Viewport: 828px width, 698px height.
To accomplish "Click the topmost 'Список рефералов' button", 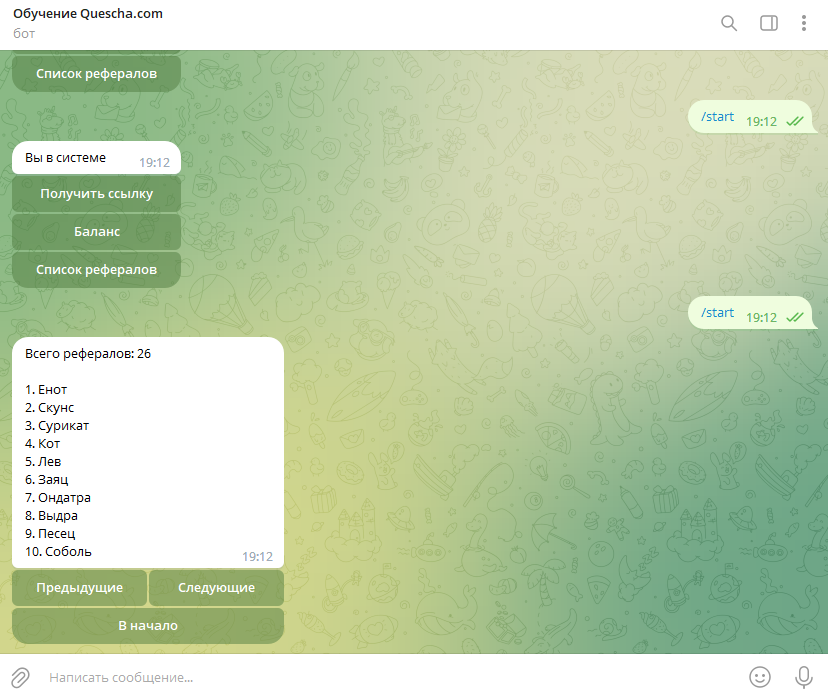I will click(x=97, y=74).
